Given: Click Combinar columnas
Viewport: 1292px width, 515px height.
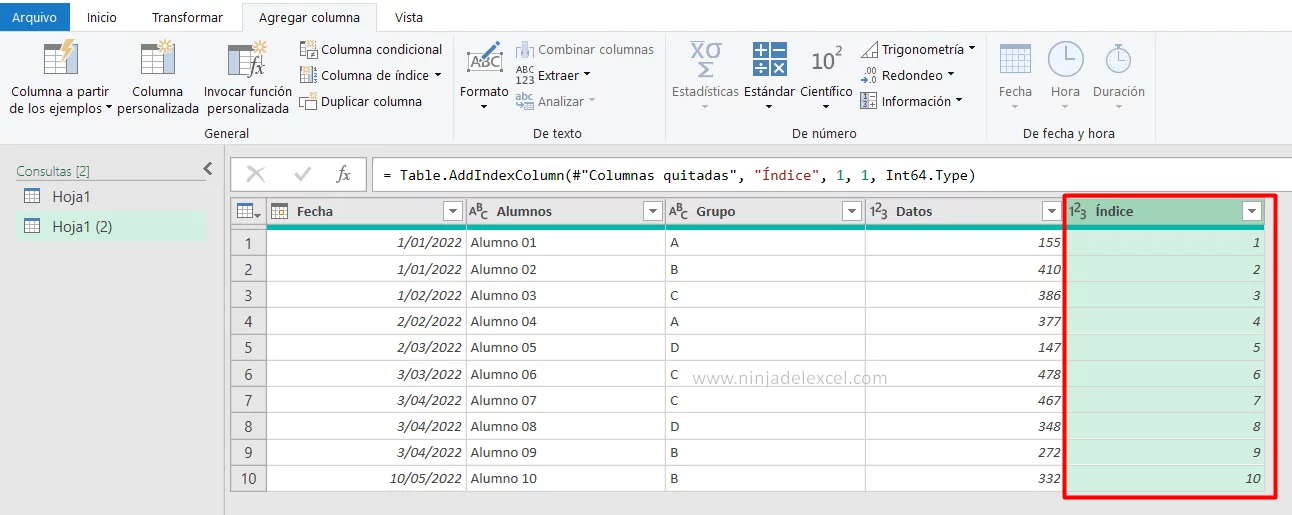Looking at the screenshot, I should point(585,49).
